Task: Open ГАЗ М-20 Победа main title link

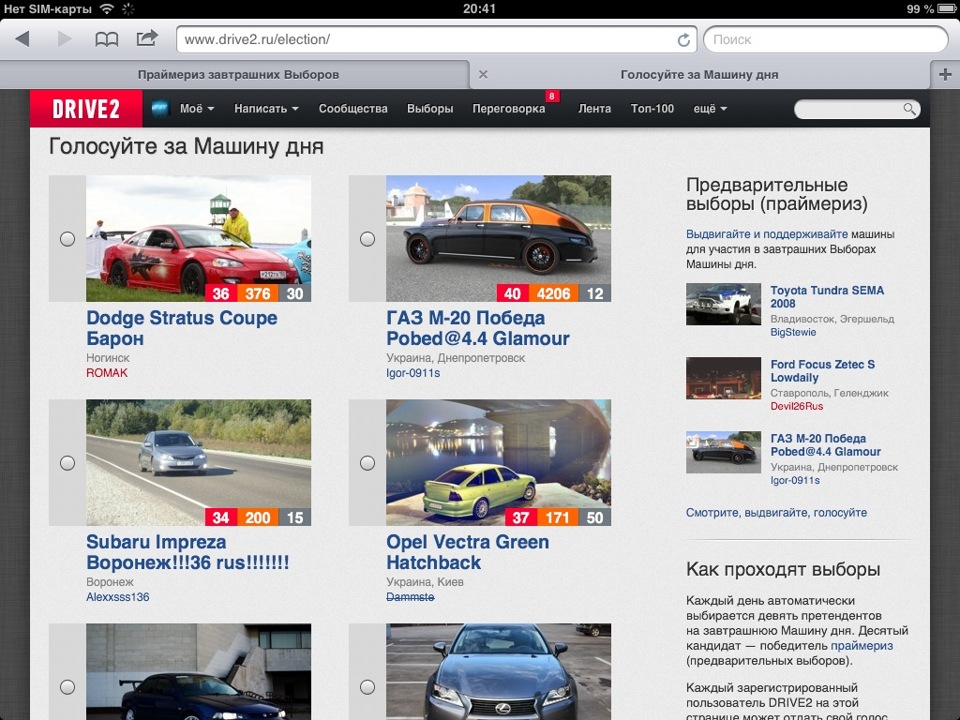Action: point(478,328)
